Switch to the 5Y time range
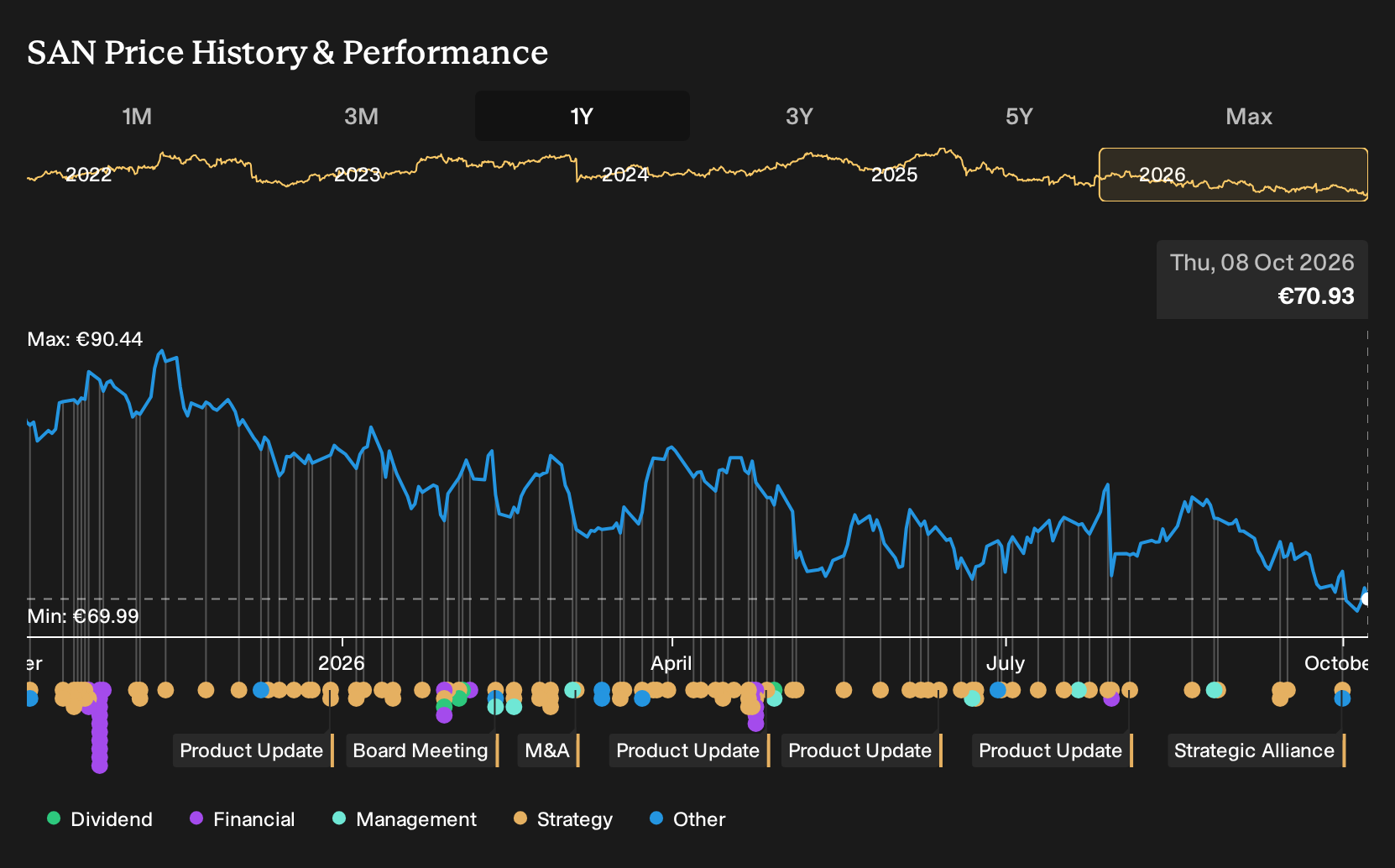Viewport: 1395px width, 868px height. (1019, 117)
